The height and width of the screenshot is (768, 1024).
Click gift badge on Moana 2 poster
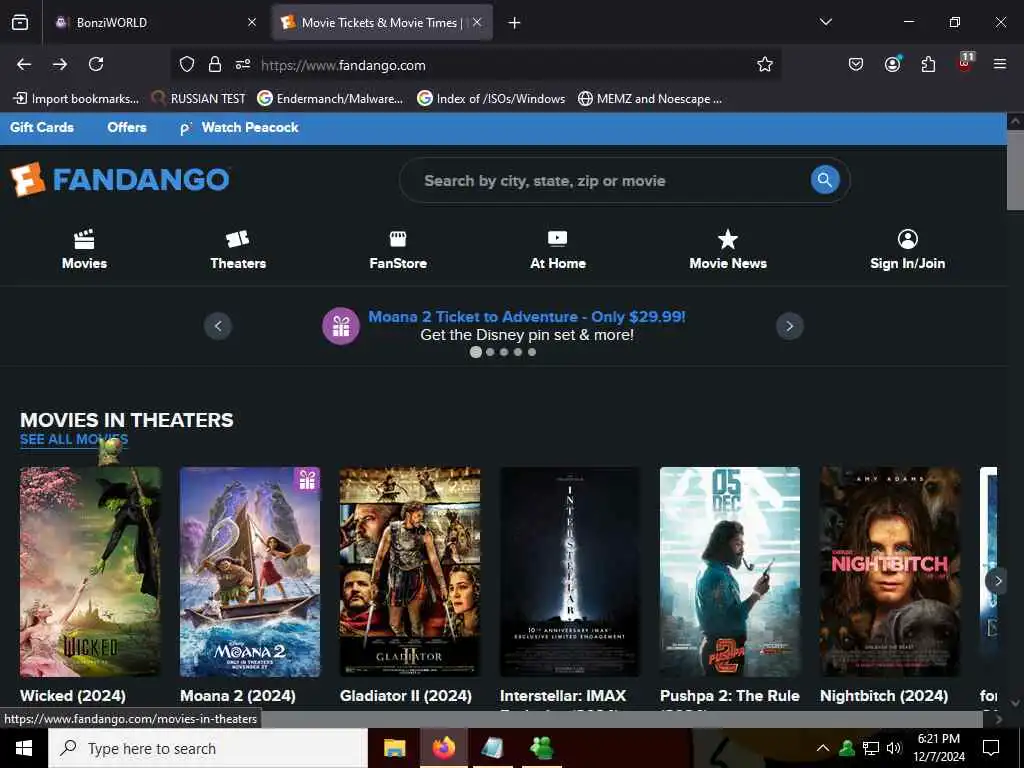[307, 481]
